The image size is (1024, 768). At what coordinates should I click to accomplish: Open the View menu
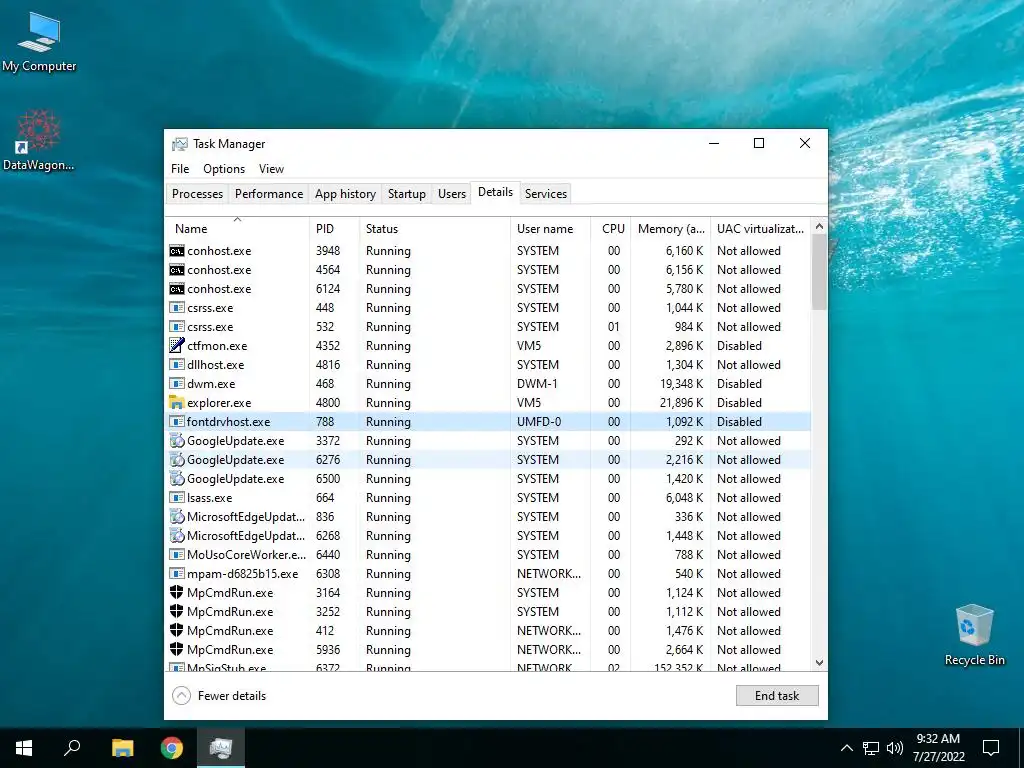(x=271, y=168)
